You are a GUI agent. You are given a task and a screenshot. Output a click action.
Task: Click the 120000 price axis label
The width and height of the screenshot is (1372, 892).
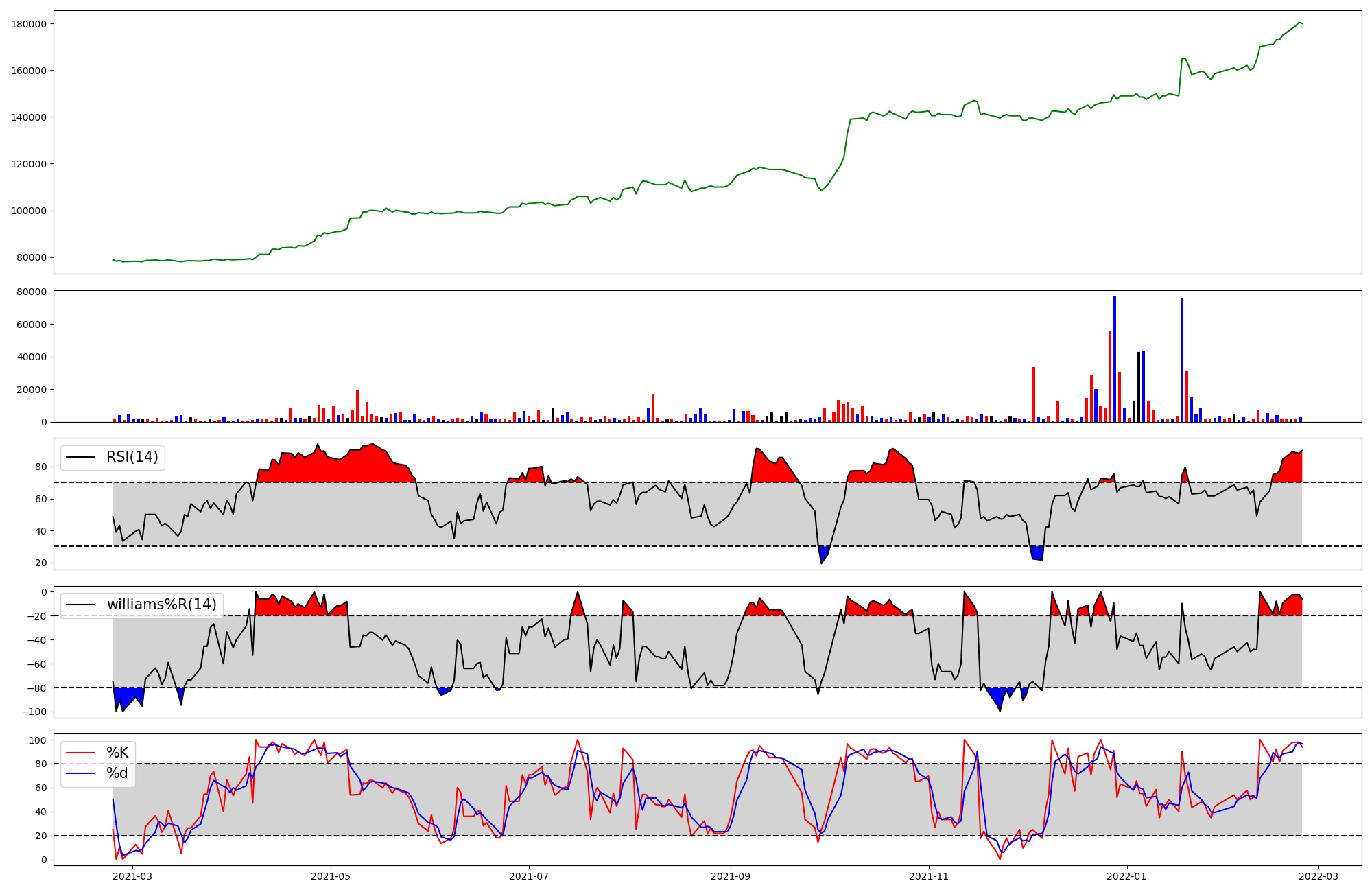[29, 164]
